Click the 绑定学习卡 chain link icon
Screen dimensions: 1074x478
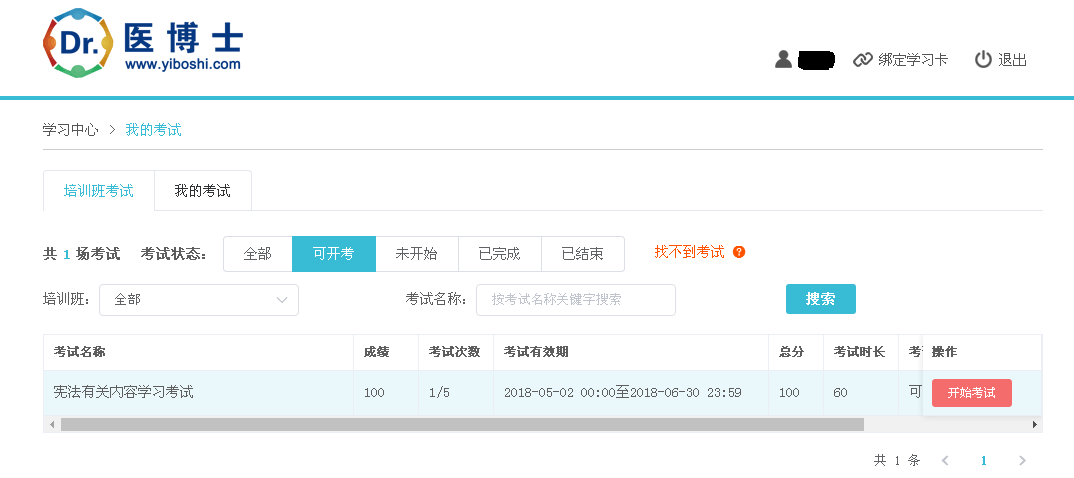(862, 60)
